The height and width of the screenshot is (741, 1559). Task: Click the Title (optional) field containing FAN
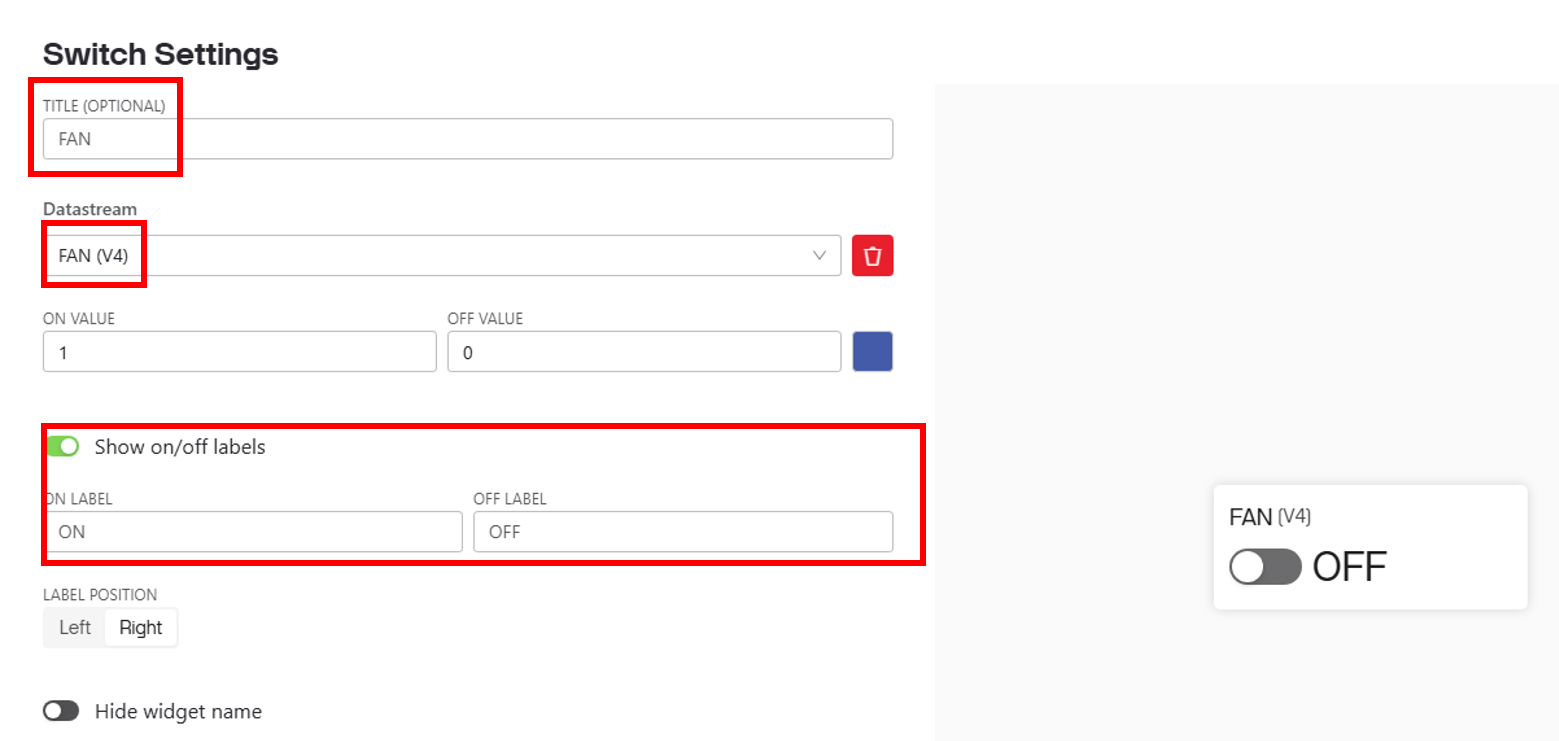click(468, 139)
